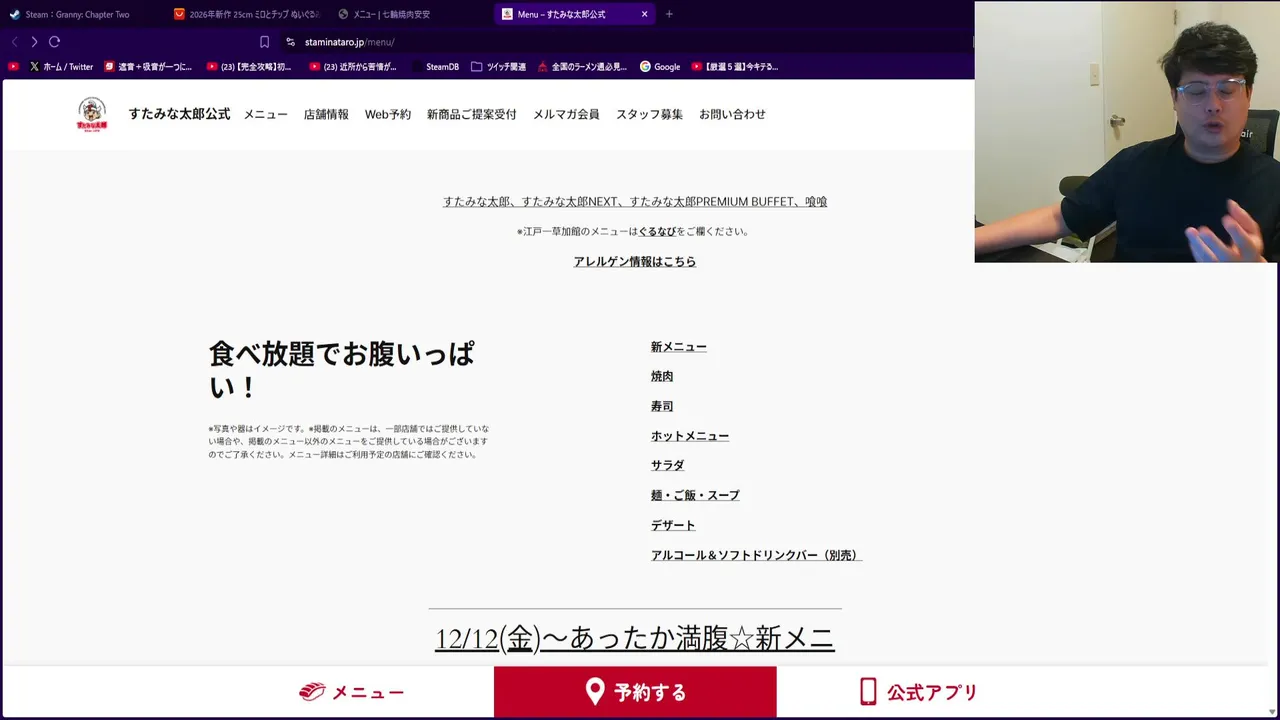Close the Menu – すたみな太郎公式 tab
The width and height of the screenshot is (1280, 720).
[644, 14]
